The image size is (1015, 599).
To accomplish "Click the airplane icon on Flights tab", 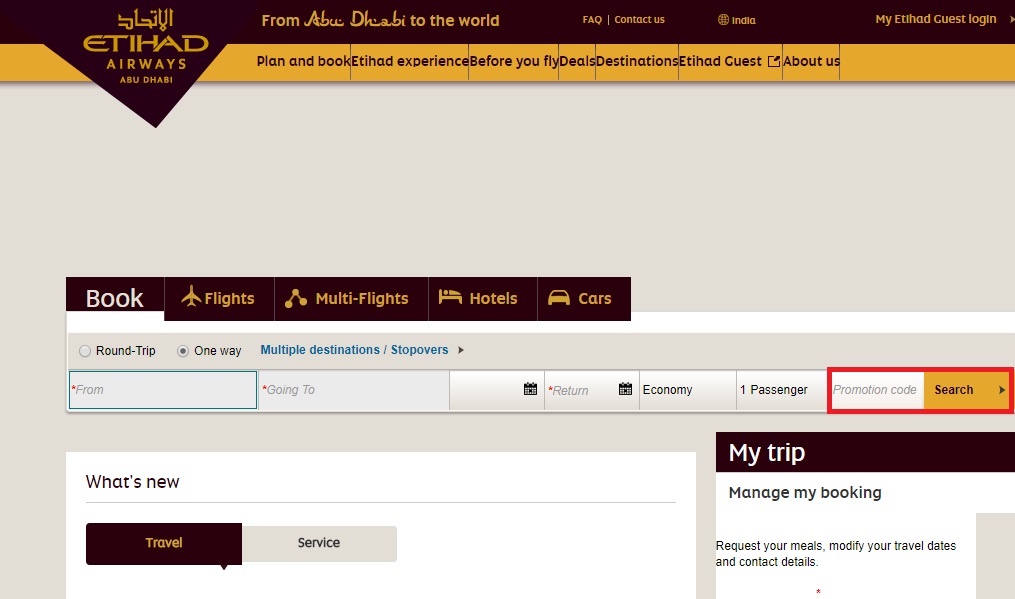I will click(x=191, y=296).
